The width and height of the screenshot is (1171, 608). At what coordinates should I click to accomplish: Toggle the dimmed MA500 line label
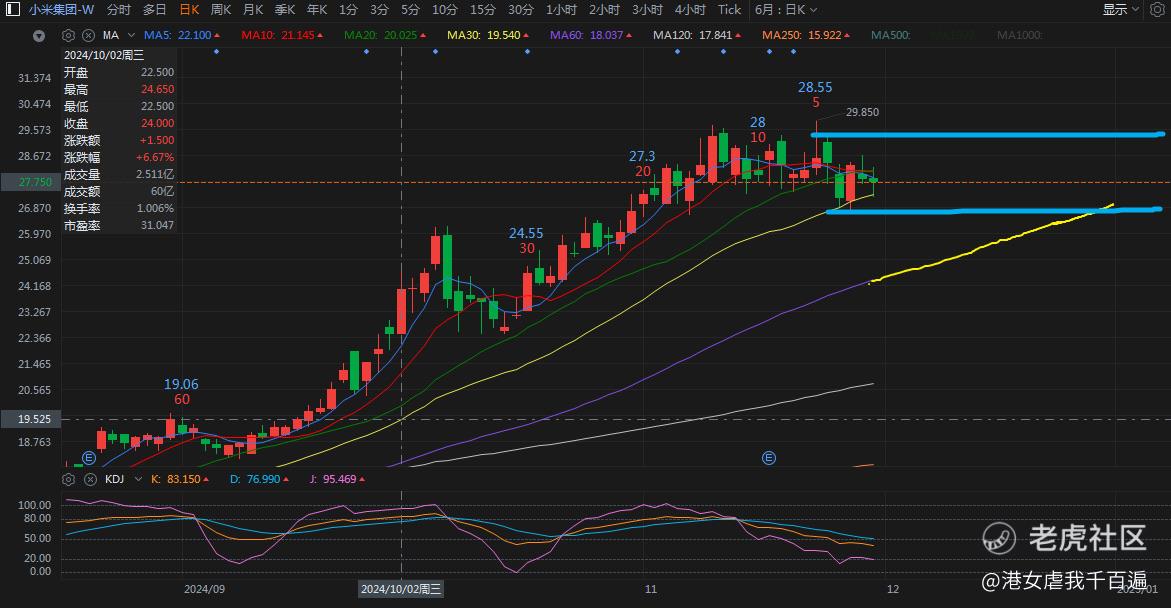(x=890, y=35)
